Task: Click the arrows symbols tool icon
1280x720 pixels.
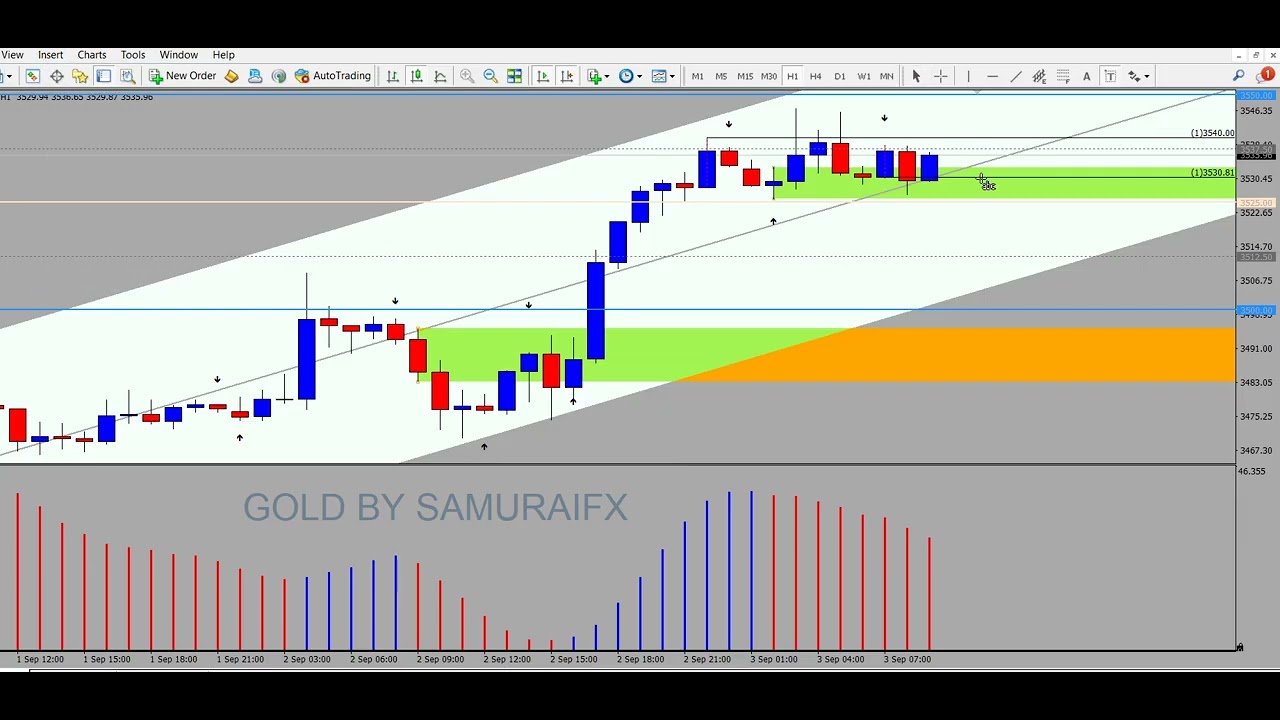Action: (x=1134, y=76)
